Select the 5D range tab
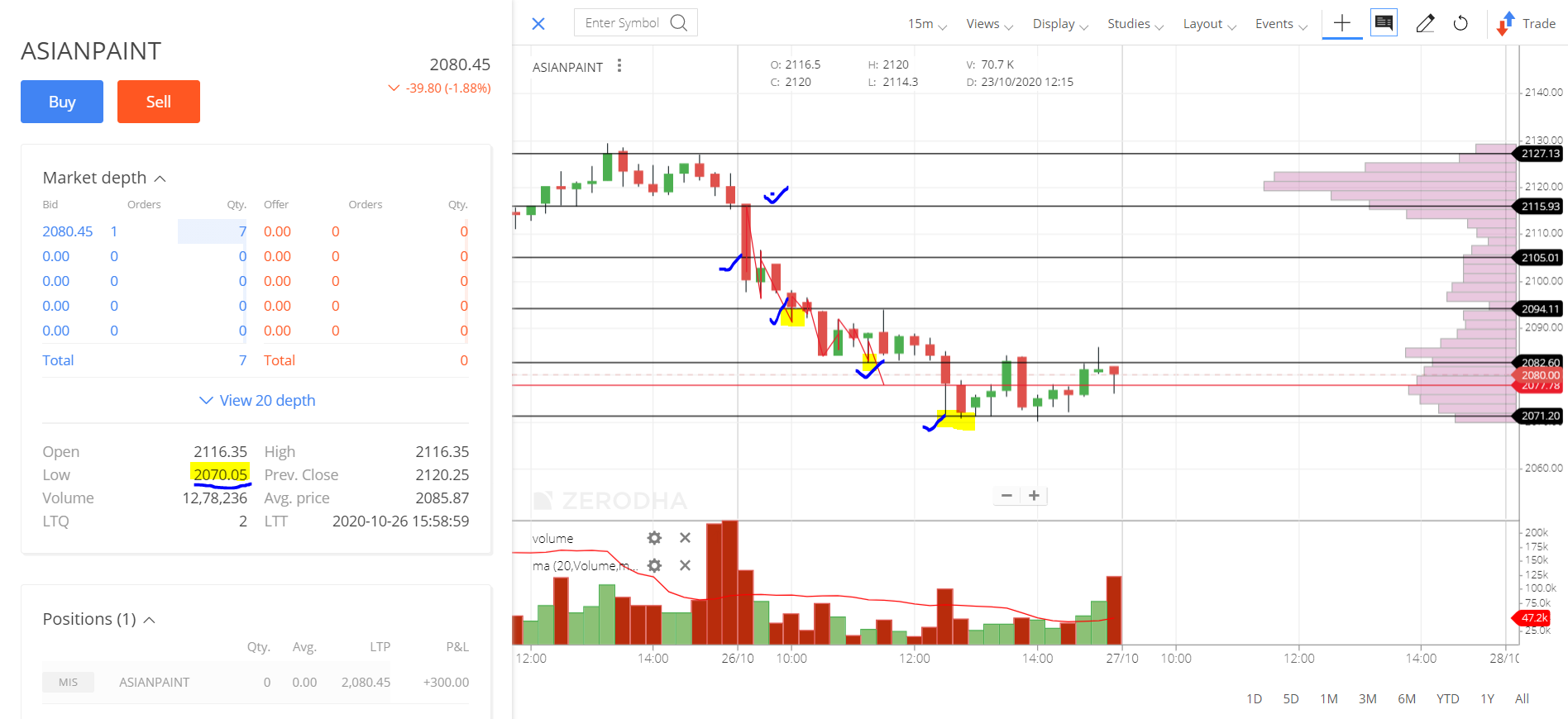This screenshot has width=1568, height=719. click(x=1291, y=699)
